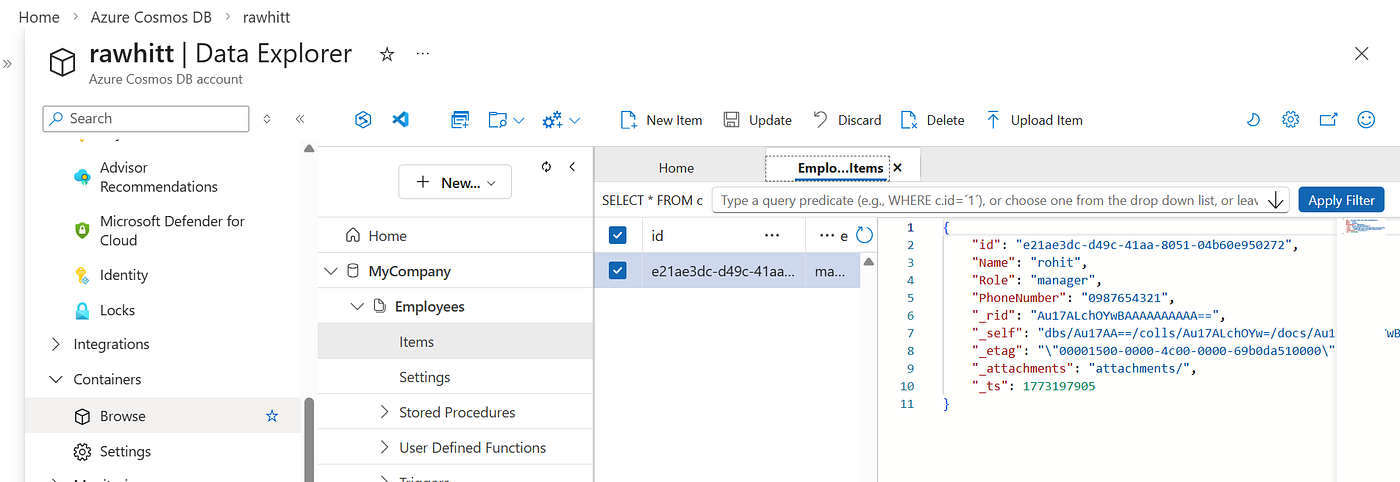The height and width of the screenshot is (482, 1400).
Task: Select Items under Employees
Action: tap(455, 342)
